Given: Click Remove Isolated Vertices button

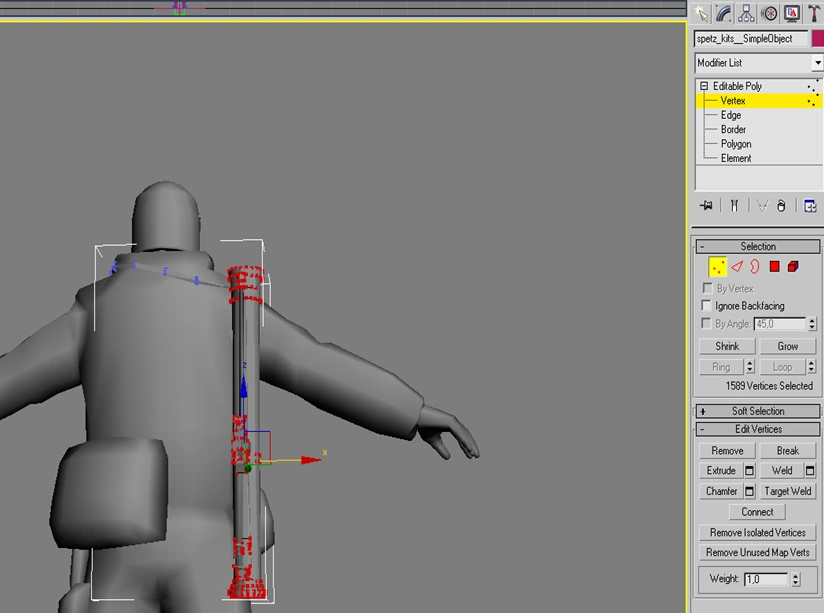Looking at the screenshot, I should coord(757,533).
